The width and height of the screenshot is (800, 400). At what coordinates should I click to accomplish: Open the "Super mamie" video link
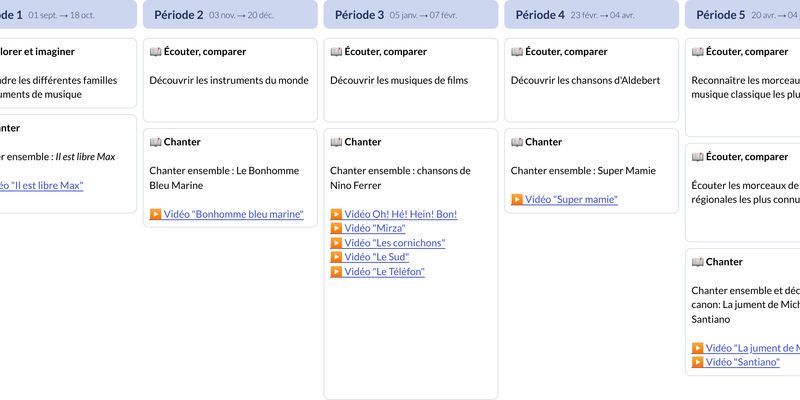pos(571,200)
